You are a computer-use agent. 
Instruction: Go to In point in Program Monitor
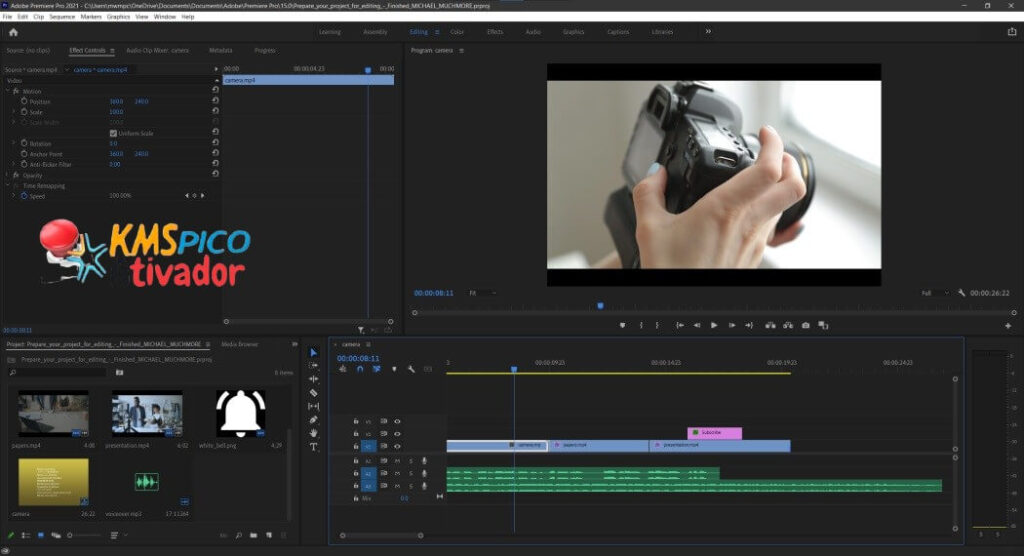[x=680, y=325]
